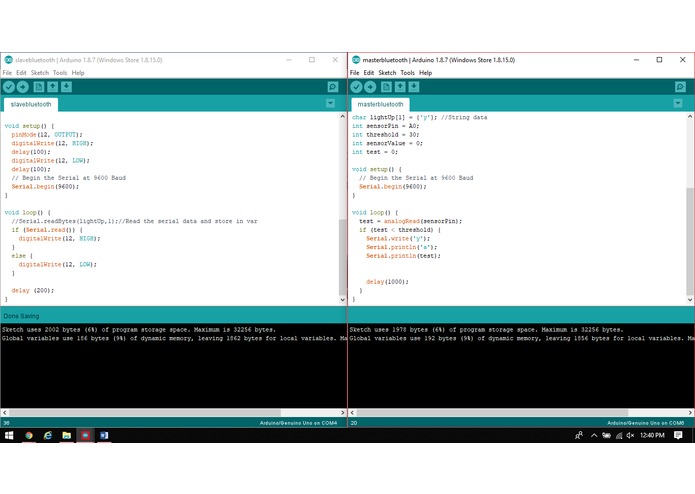The height and width of the screenshot is (494, 695).
Task: Click Upload arrow in slavebluetooth window
Action: (x=23, y=87)
